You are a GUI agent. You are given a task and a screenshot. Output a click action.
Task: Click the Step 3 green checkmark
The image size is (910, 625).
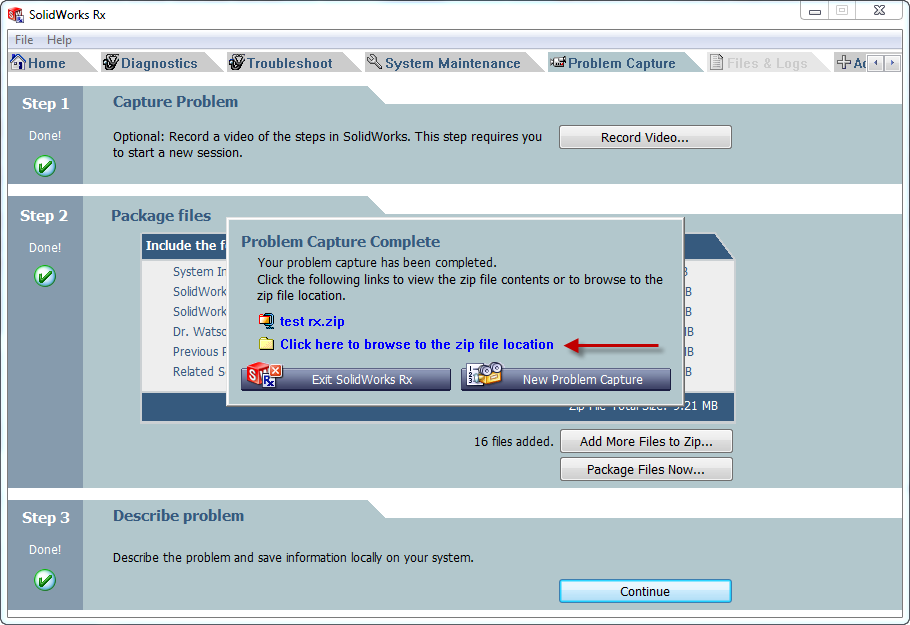click(x=45, y=580)
